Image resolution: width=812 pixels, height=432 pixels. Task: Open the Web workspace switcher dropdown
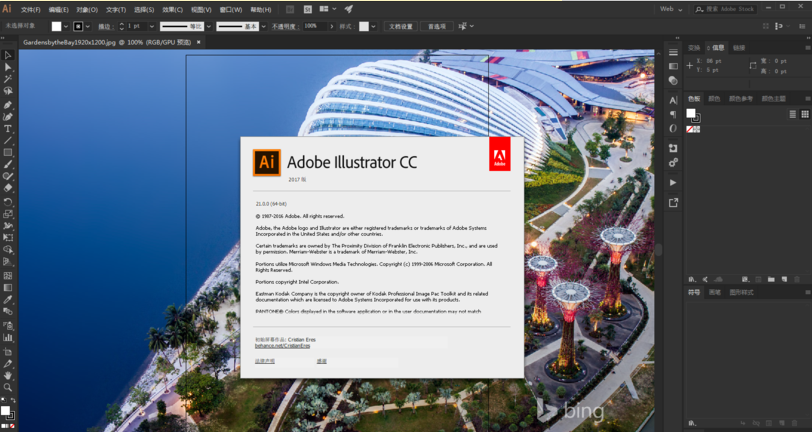click(x=671, y=9)
